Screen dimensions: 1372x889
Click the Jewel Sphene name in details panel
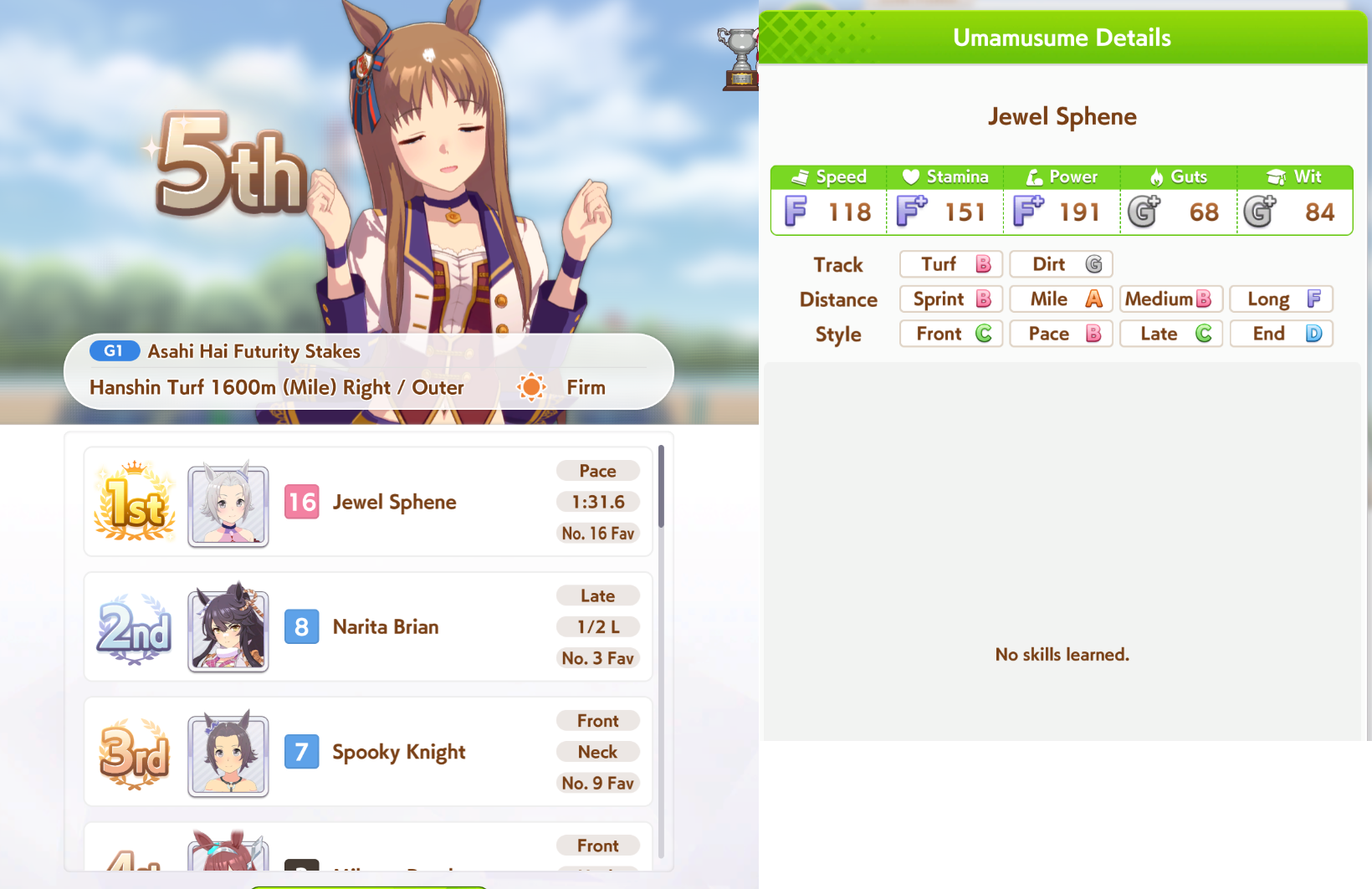pos(1062,116)
